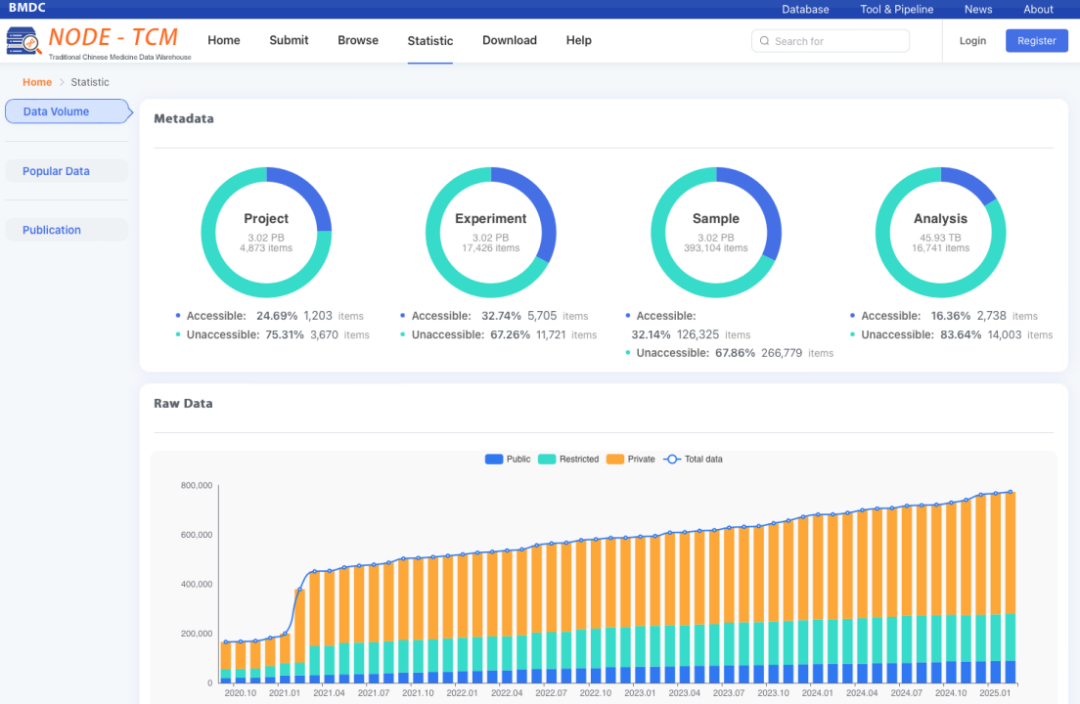Click the Raw Data section heading

[183, 404]
